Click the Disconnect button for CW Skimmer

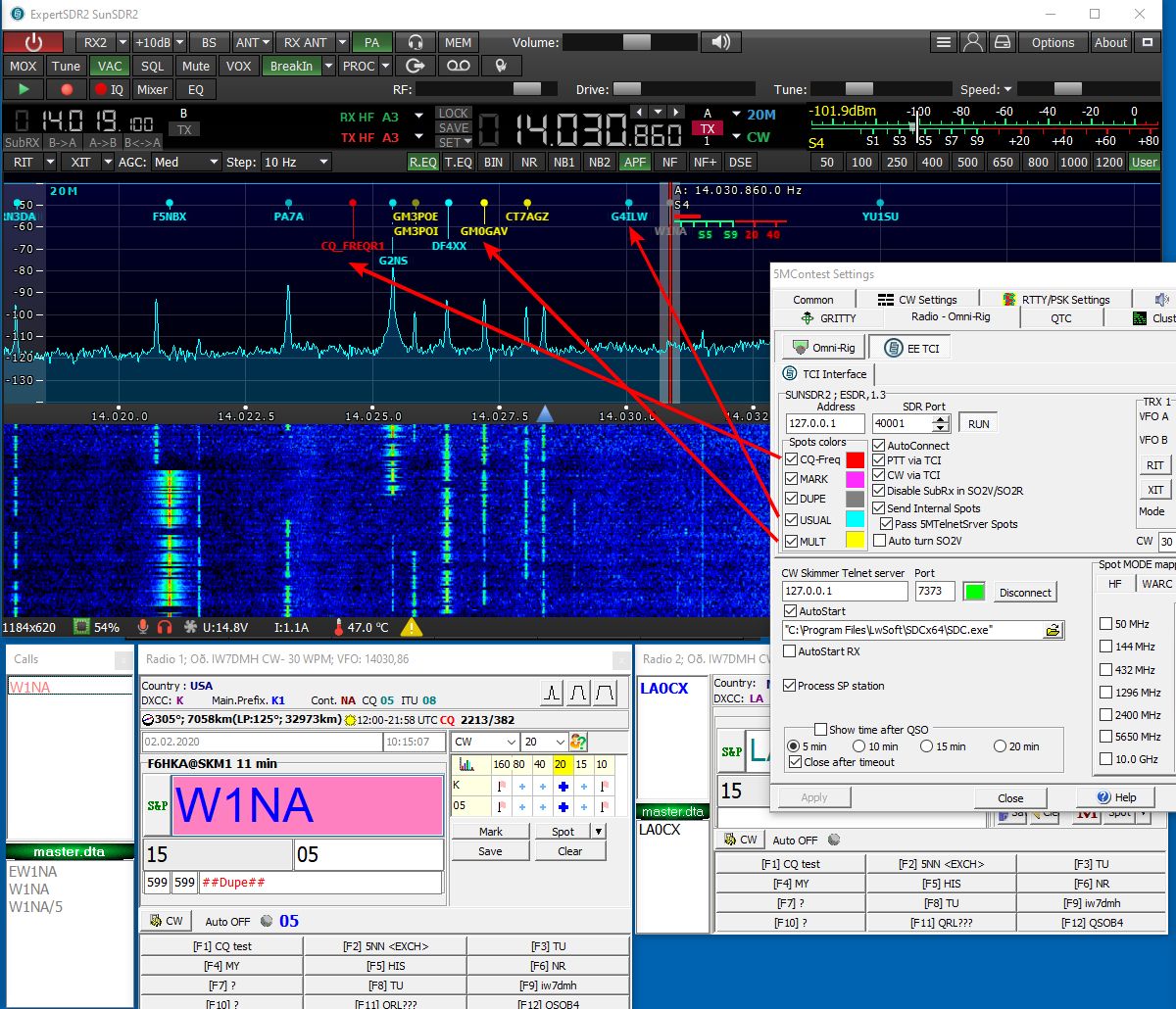[1024, 593]
